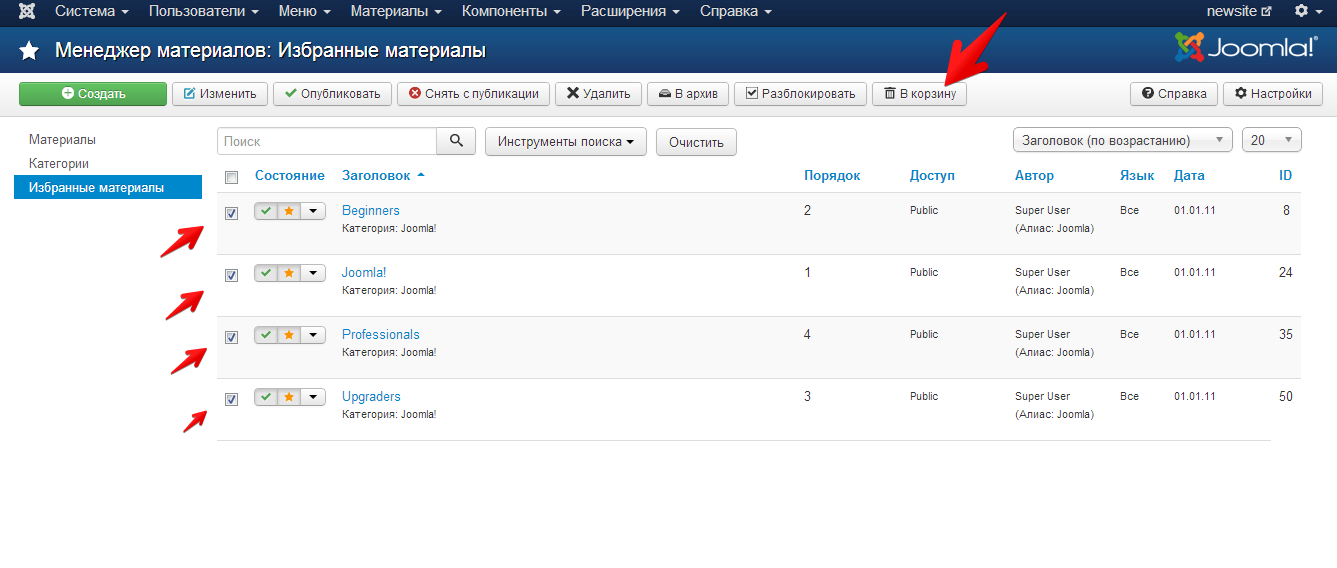This screenshot has height=568, width=1337.
Task: Click the Joomla! brand logo in header
Action: tap(1246, 47)
